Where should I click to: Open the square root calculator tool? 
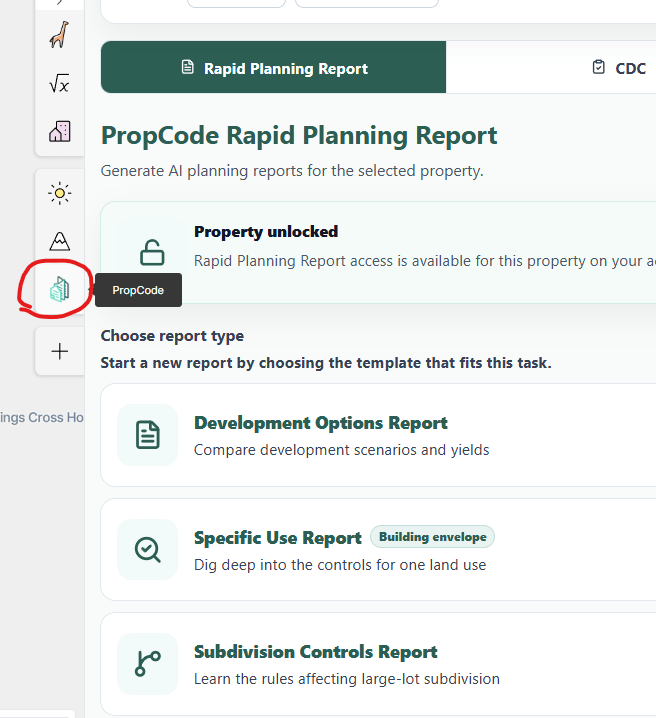60,83
